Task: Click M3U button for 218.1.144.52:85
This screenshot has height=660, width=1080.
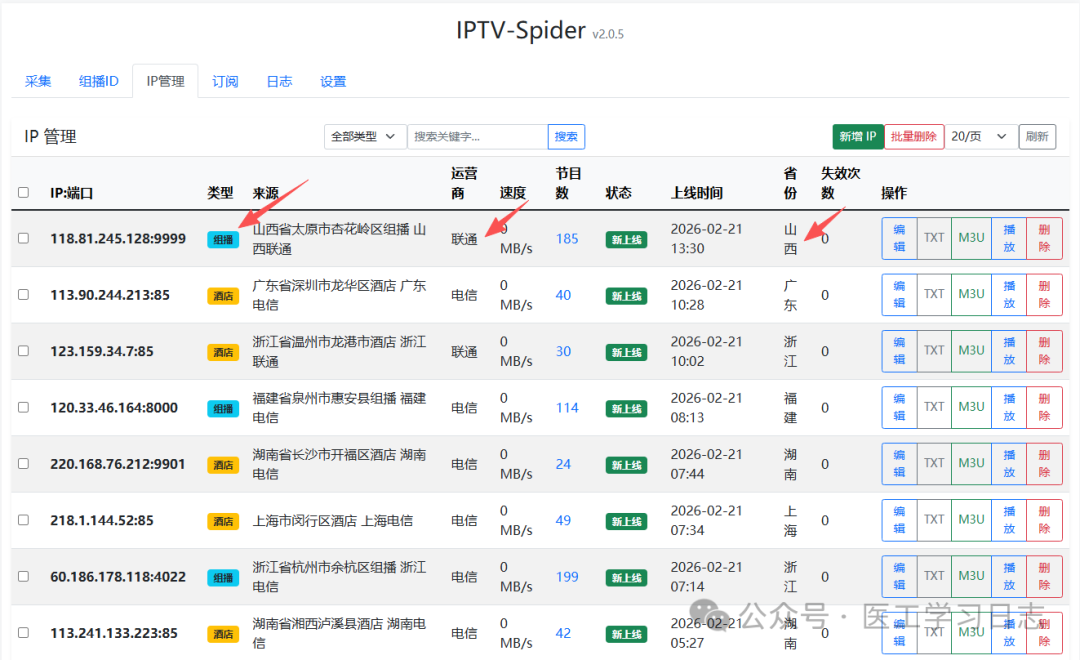Action: coord(971,520)
